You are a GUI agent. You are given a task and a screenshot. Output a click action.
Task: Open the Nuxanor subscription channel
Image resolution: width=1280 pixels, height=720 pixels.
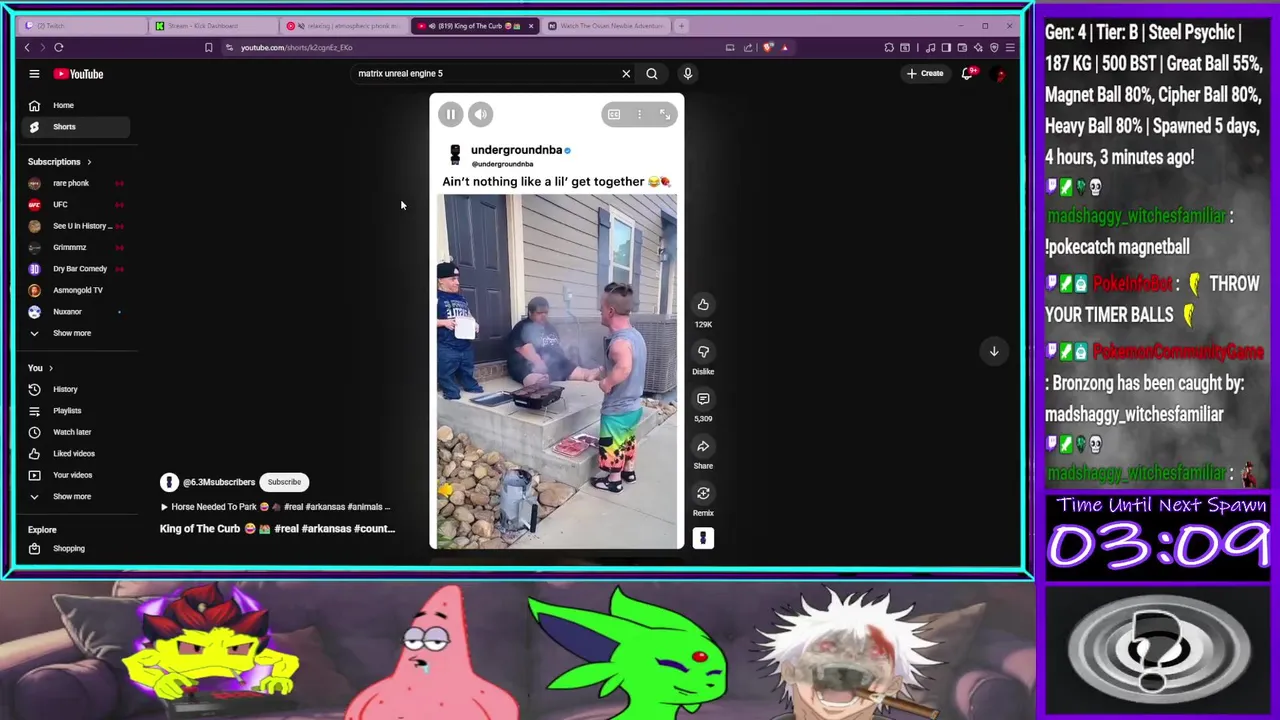76,312
